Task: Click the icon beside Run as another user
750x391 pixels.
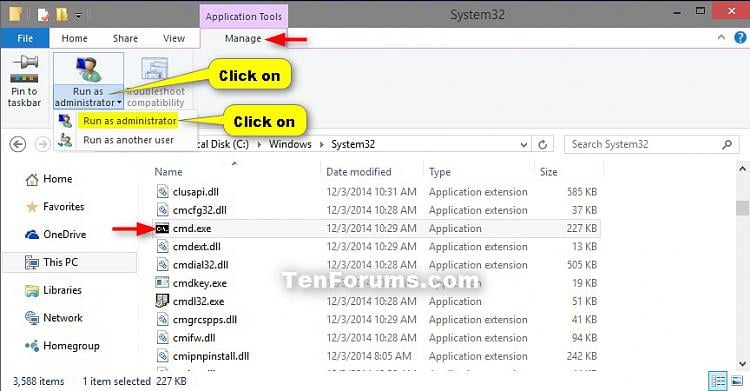Action: click(x=65, y=140)
